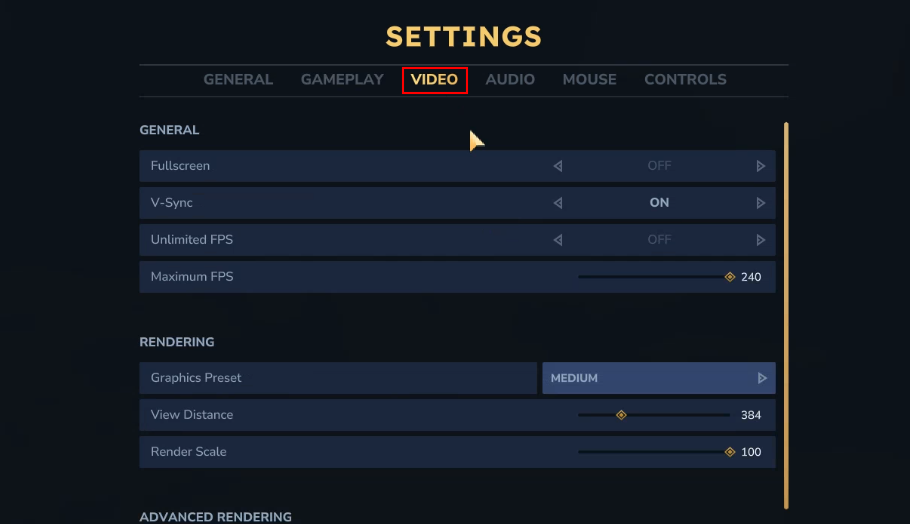Click right arrow on Unlimited FPS row
The width and height of the screenshot is (910, 524).
(x=761, y=240)
